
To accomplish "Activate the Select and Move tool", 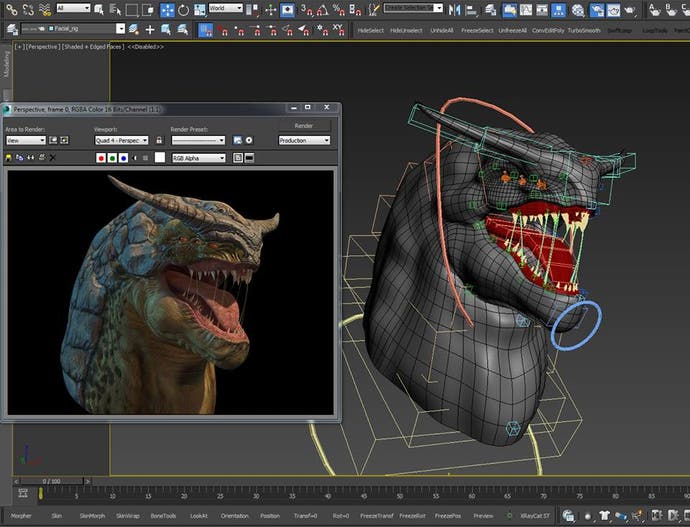I will point(167,9).
